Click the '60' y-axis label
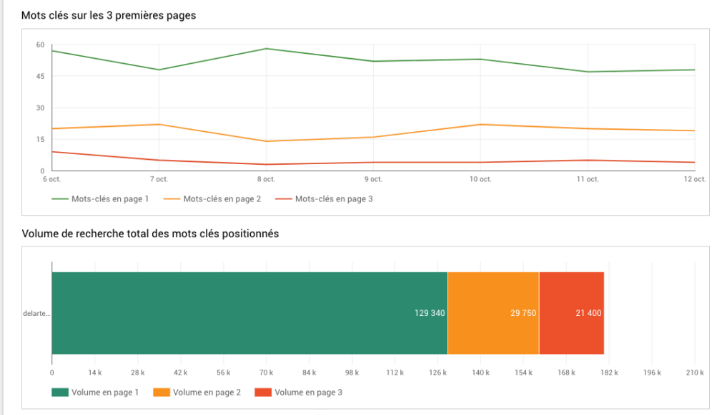Viewport: 722px width, 415px height. [x=41, y=45]
